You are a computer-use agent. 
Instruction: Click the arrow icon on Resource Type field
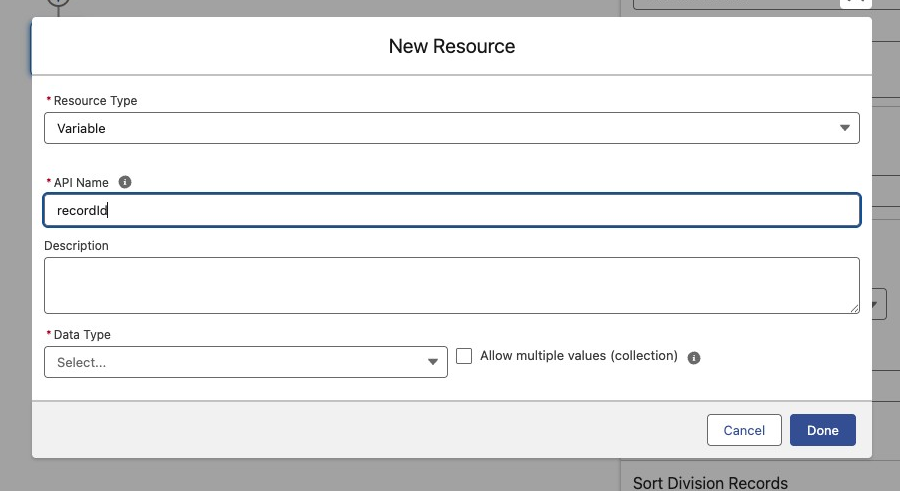point(845,128)
